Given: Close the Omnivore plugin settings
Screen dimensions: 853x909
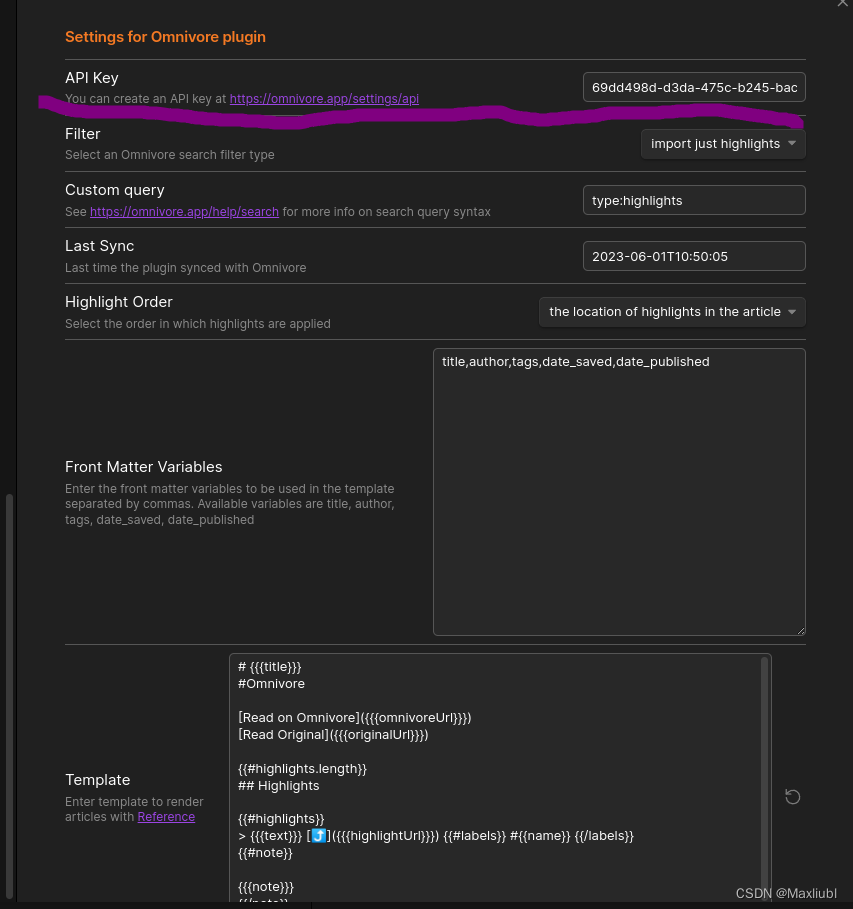Looking at the screenshot, I should point(843,5).
